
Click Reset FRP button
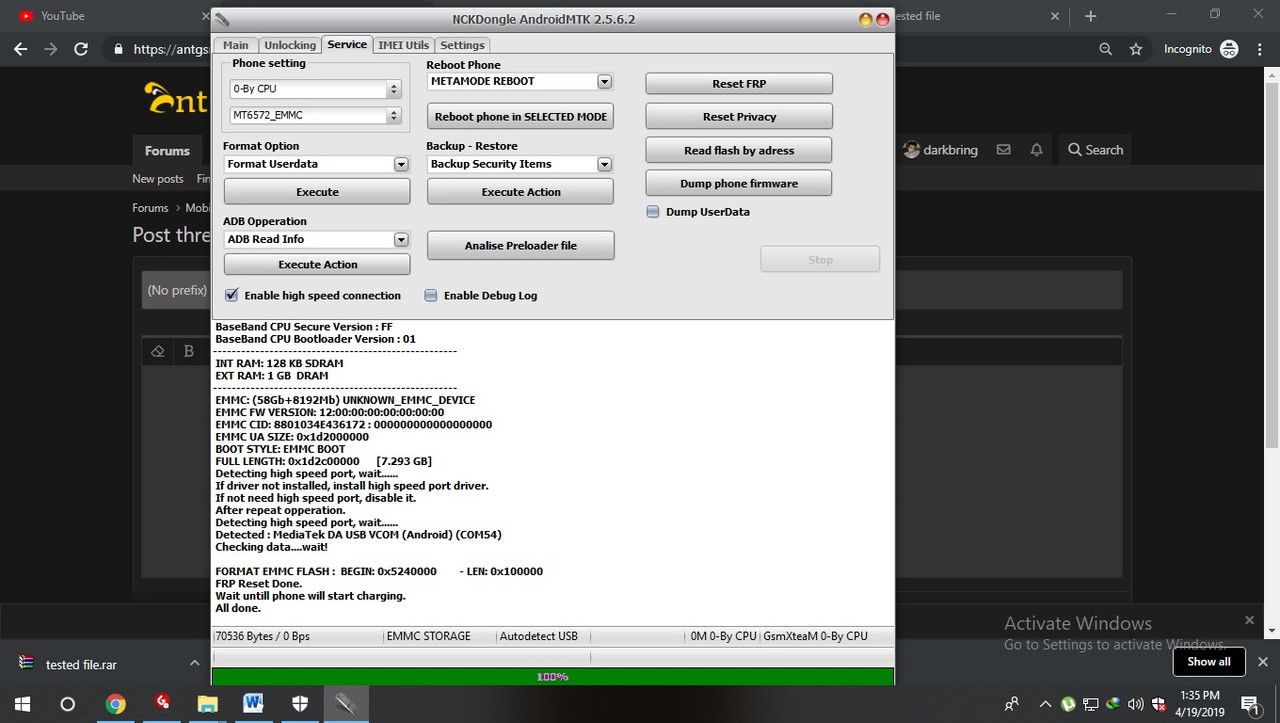click(x=739, y=84)
